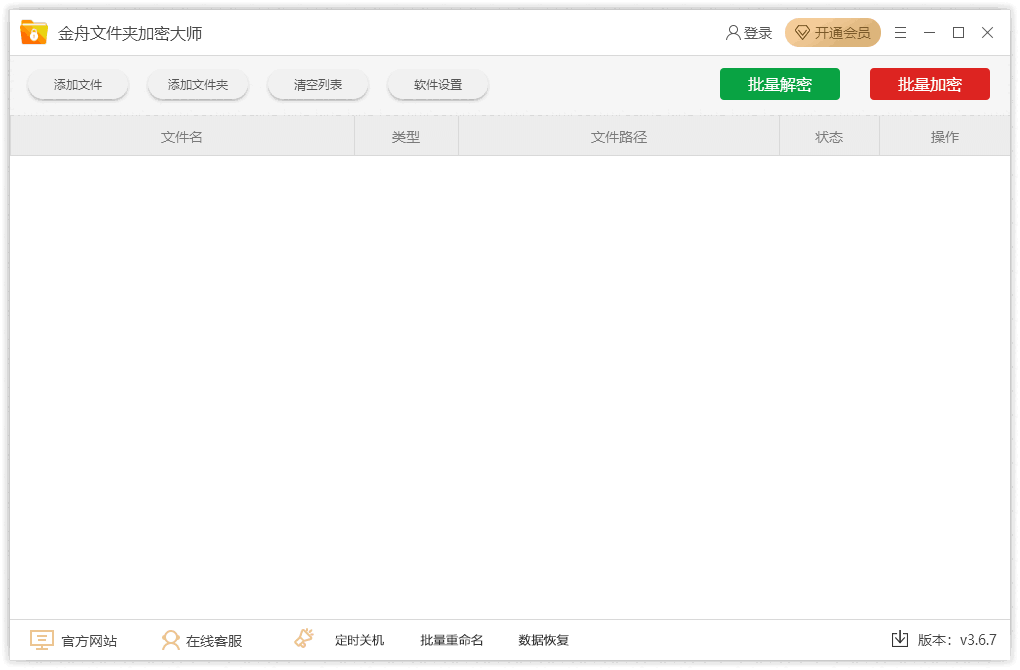The image size is (1020, 670).
Task: Open the hamburger main menu
Action: click(900, 33)
